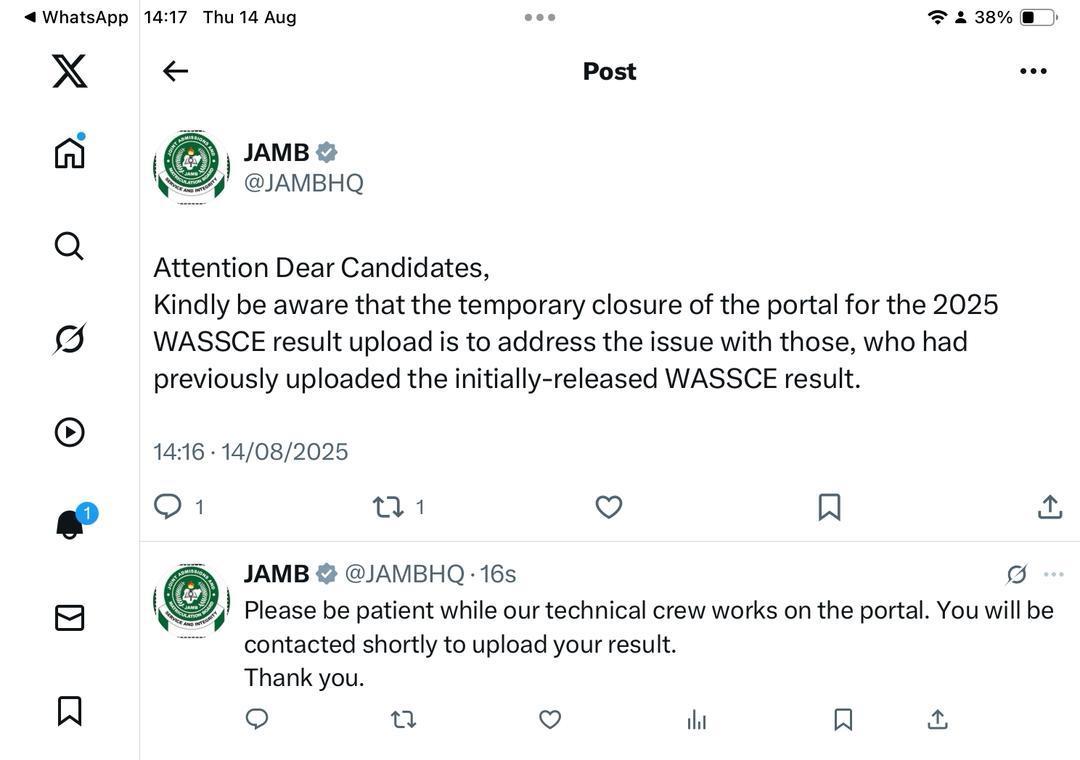This screenshot has width=1080, height=760.
Task: Open more options on JAMB reply
Action: [1053, 574]
